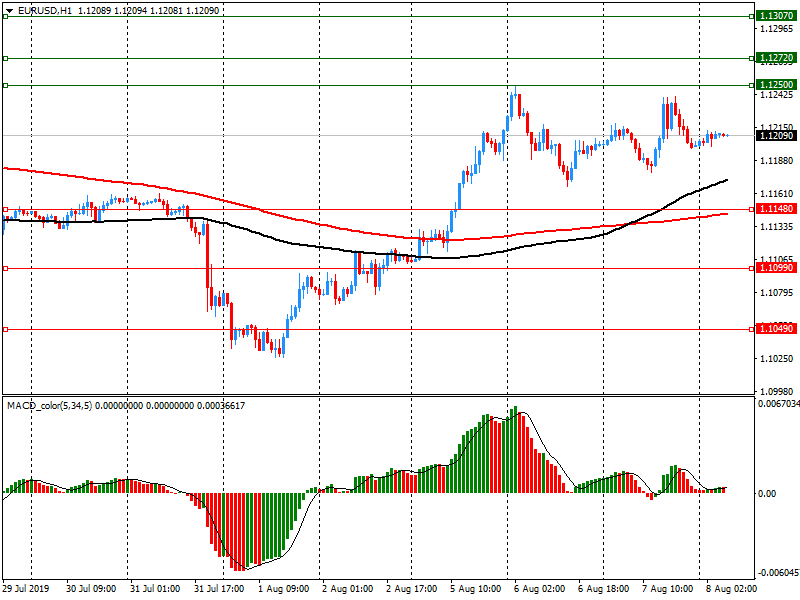The image size is (800, 600).
Task: Select the 1.10990 red level price label
Action: pyautogui.click(x=777, y=268)
